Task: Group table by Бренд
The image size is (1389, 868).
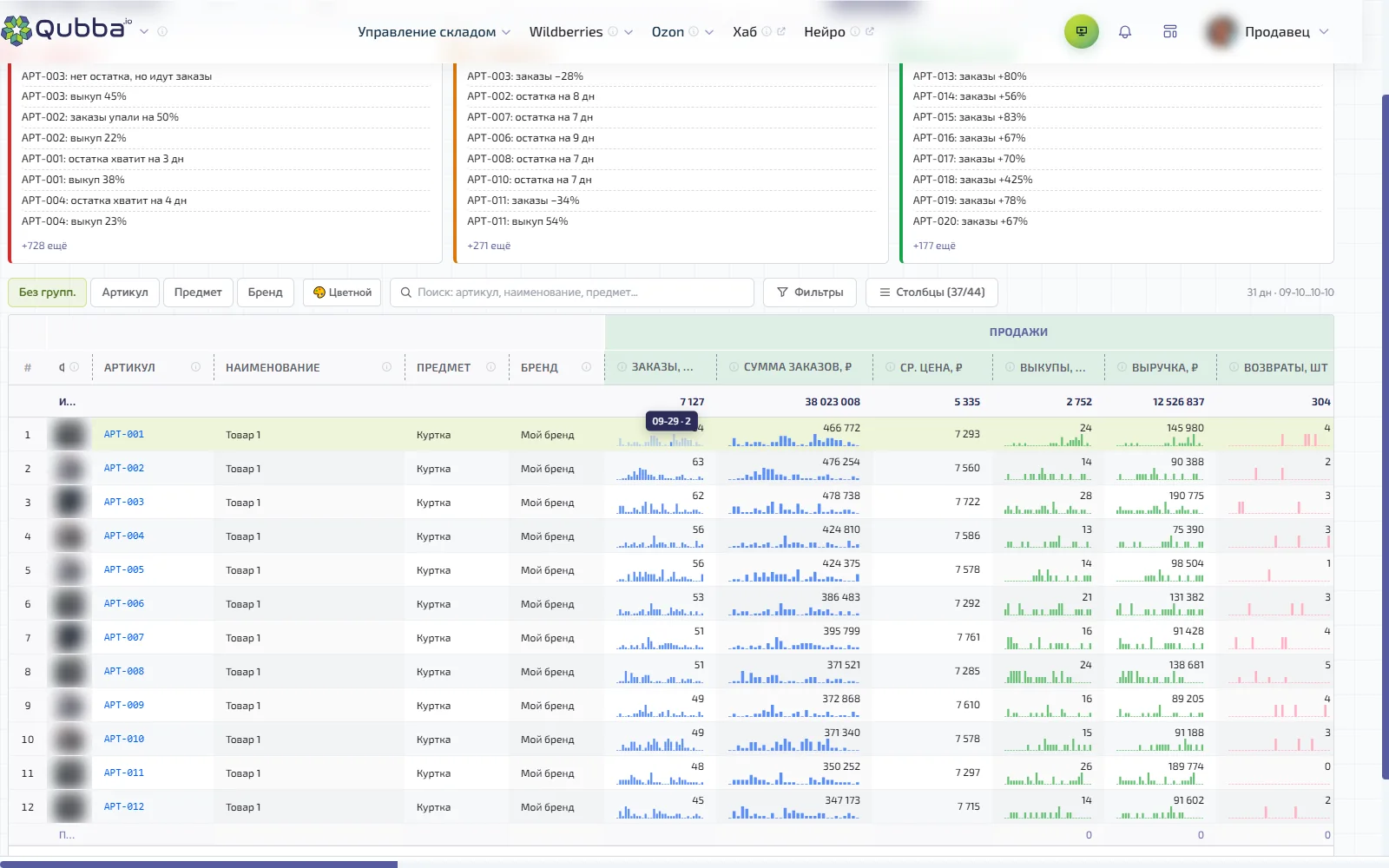Action: [266, 293]
